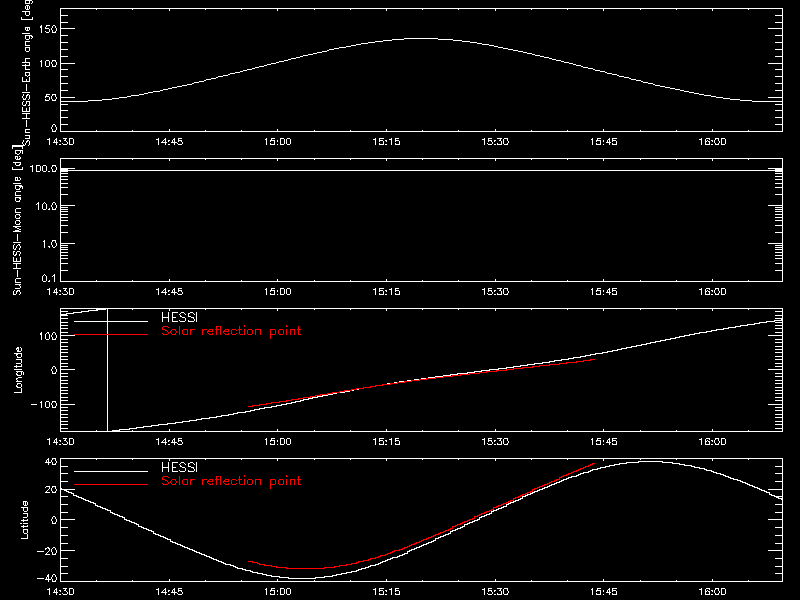The width and height of the screenshot is (800, 600).
Task: Click 14:30 label under Longitude plot
Action: click(x=60, y=442)
